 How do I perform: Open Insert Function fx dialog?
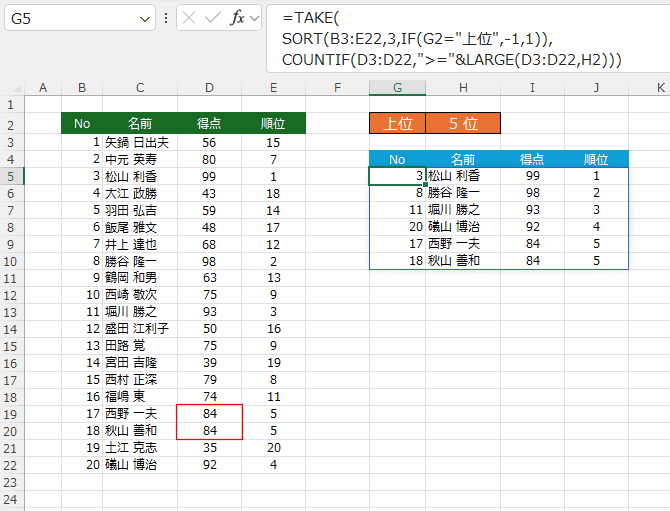pos(238,18)
